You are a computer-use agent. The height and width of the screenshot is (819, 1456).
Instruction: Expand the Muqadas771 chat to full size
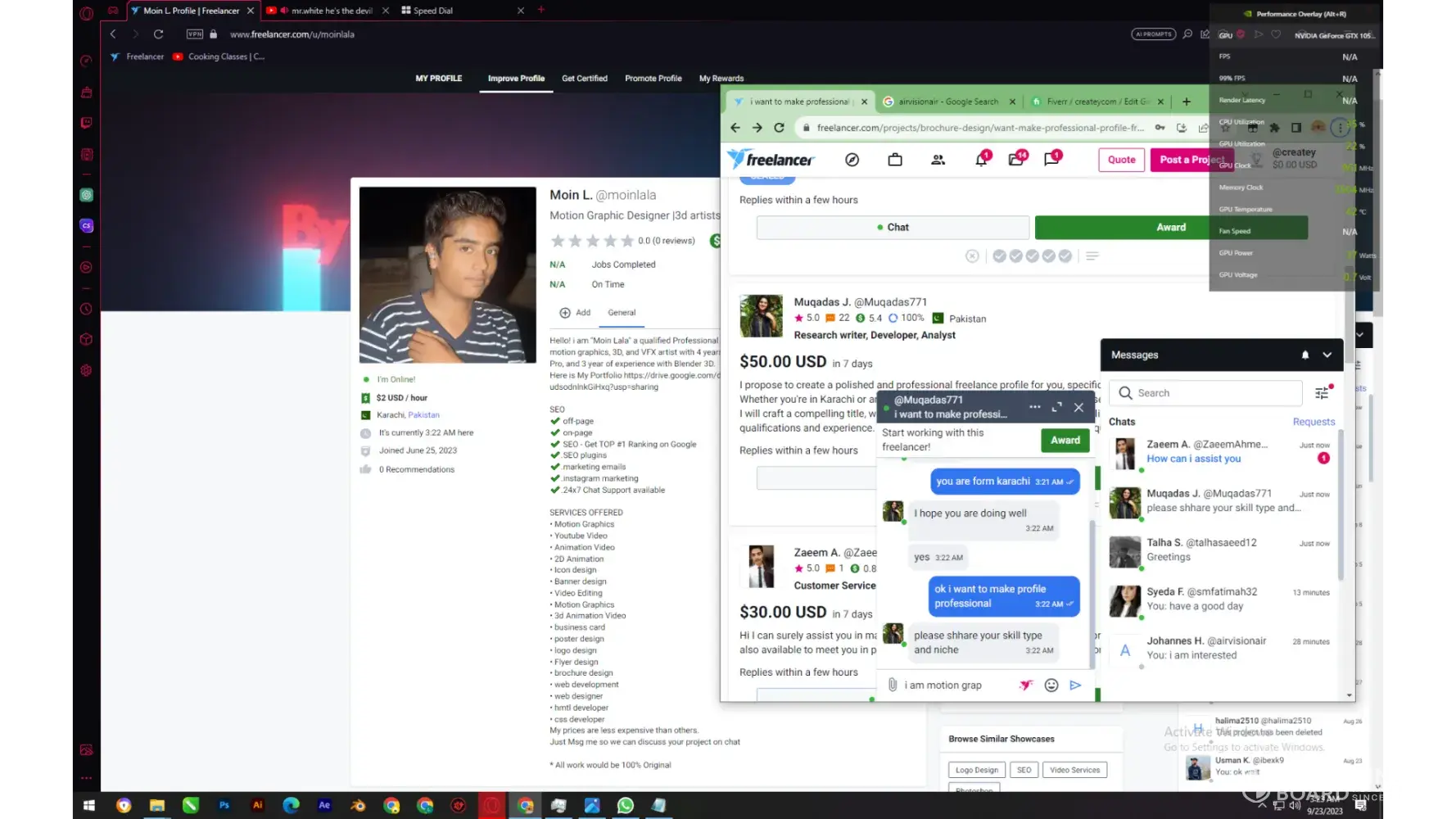pos(1057,407)
